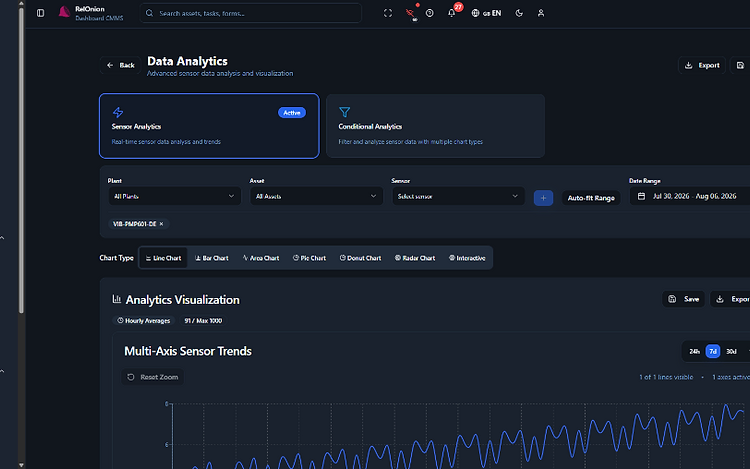Click Hourly Averages badge
This screenshot has height=469, width=750.
pos(143,321)
